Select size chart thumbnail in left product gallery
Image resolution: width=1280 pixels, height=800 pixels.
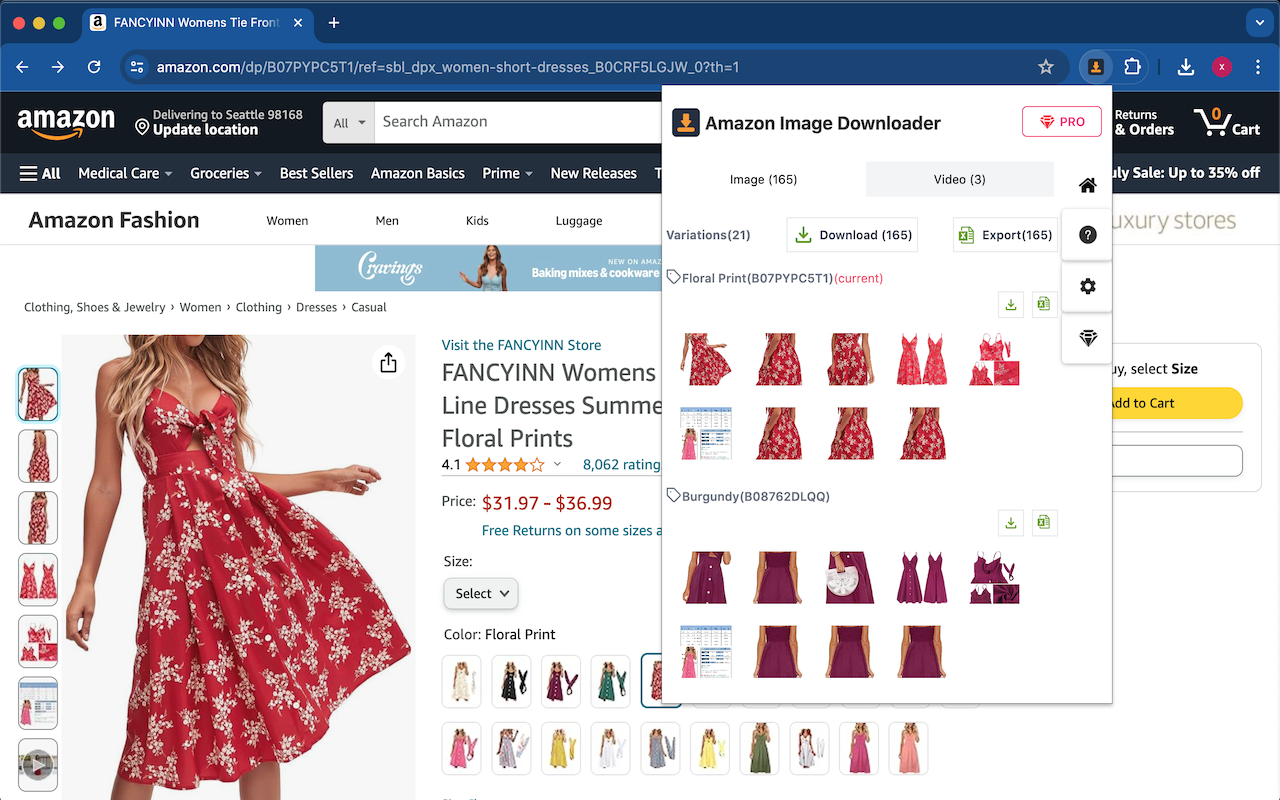tap(38, 703)
